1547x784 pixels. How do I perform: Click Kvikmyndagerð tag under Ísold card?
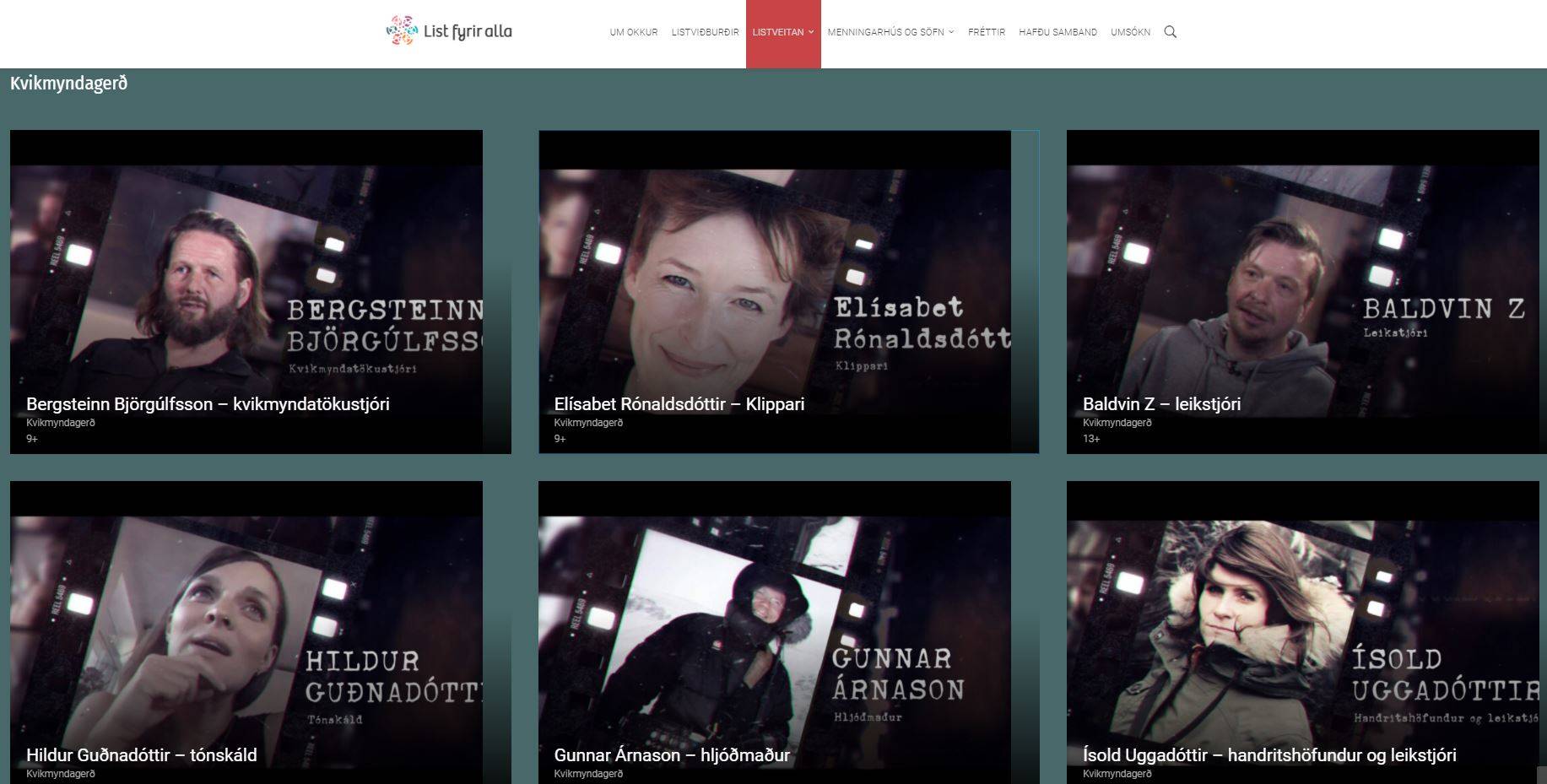point(1117,774)
